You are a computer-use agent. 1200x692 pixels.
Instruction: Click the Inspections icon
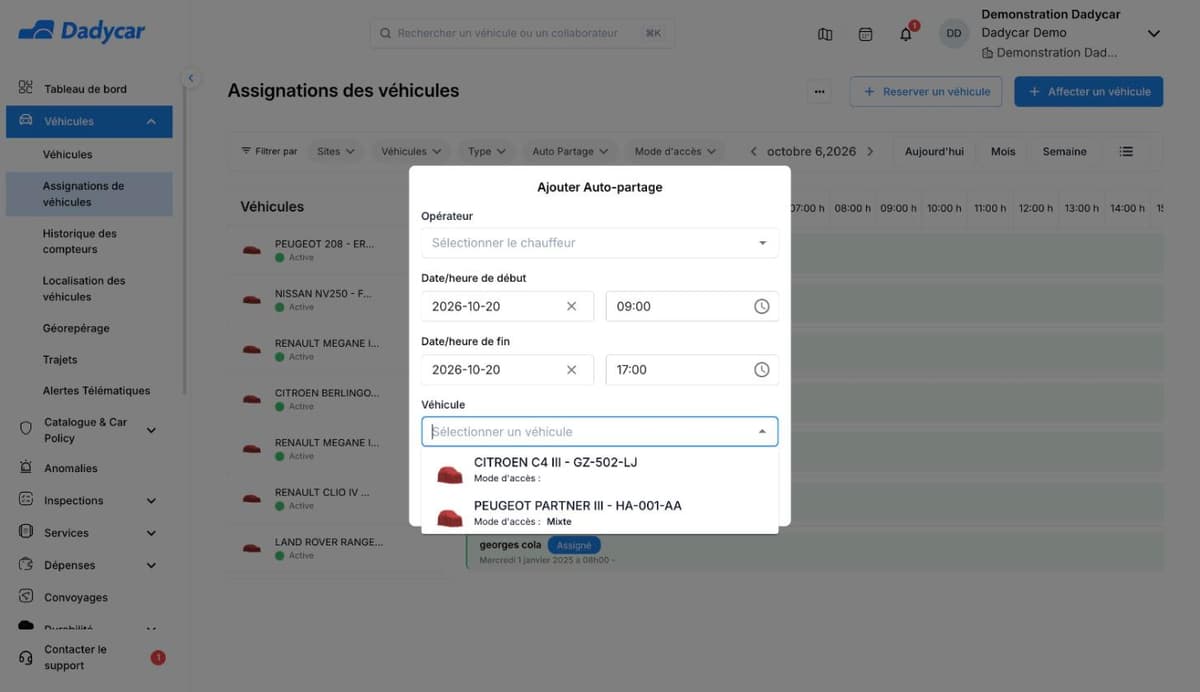point(26,499)
